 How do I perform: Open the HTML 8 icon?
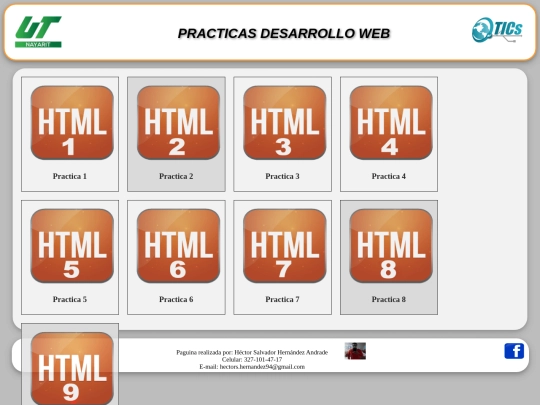click(391, 246)
